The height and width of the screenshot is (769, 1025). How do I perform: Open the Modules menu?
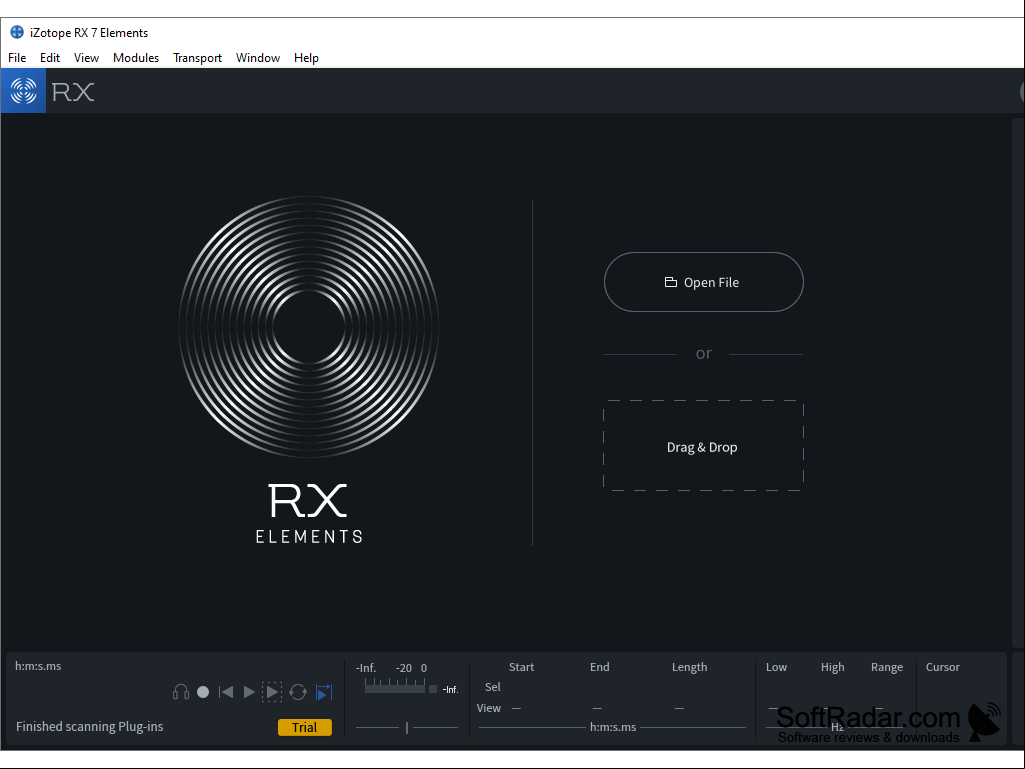(136, 58)
